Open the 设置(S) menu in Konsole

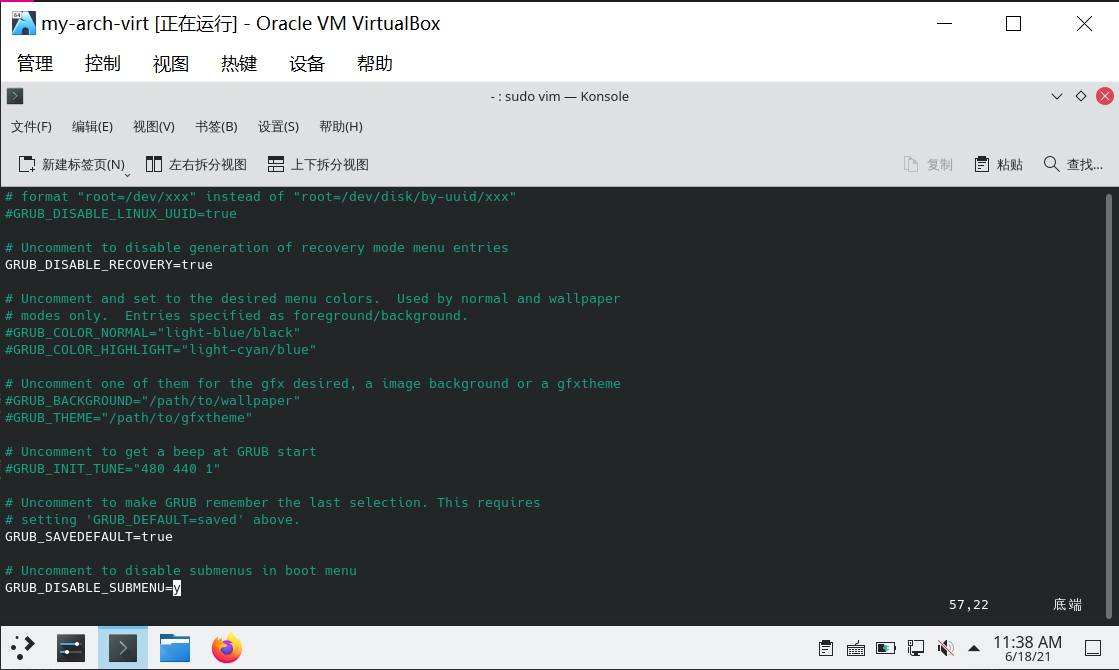pyautogui.click(x=277, y=126)
